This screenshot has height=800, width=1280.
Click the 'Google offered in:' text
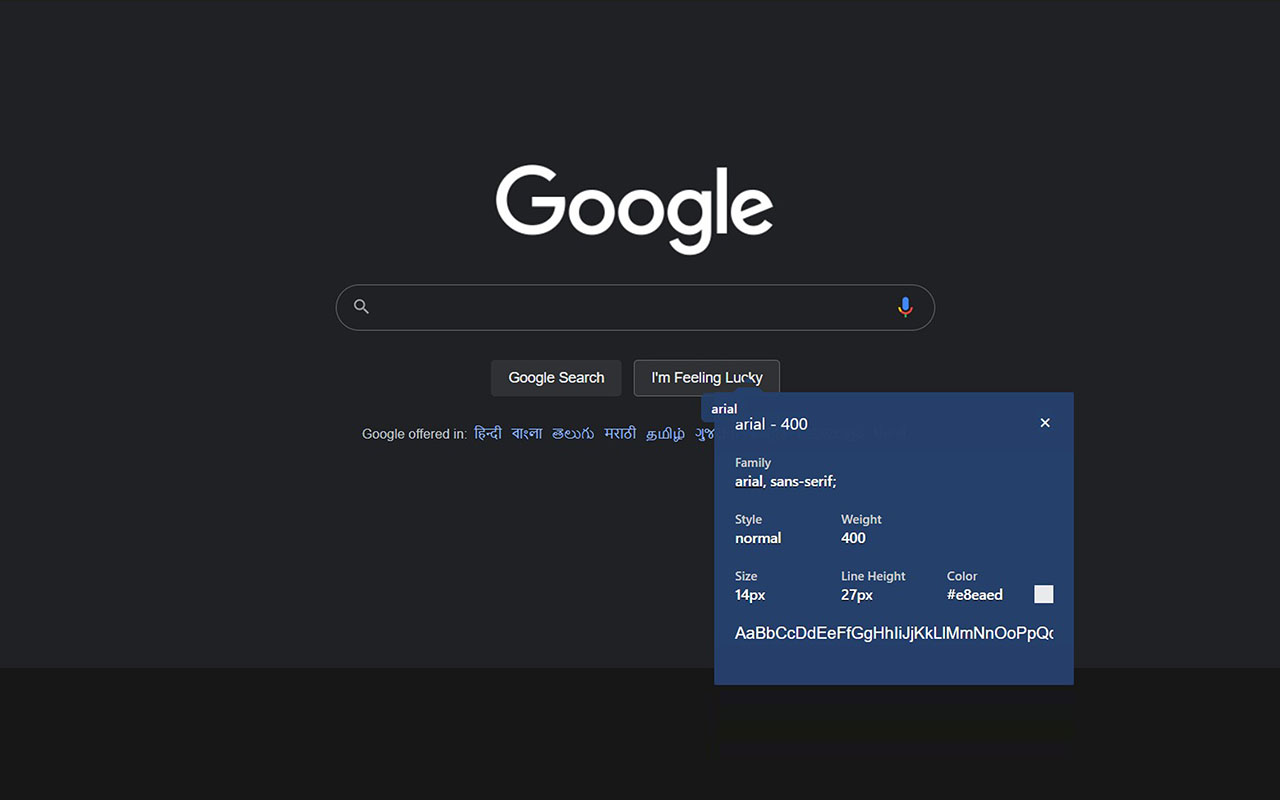pyautogui.click(x=414, y=434)
